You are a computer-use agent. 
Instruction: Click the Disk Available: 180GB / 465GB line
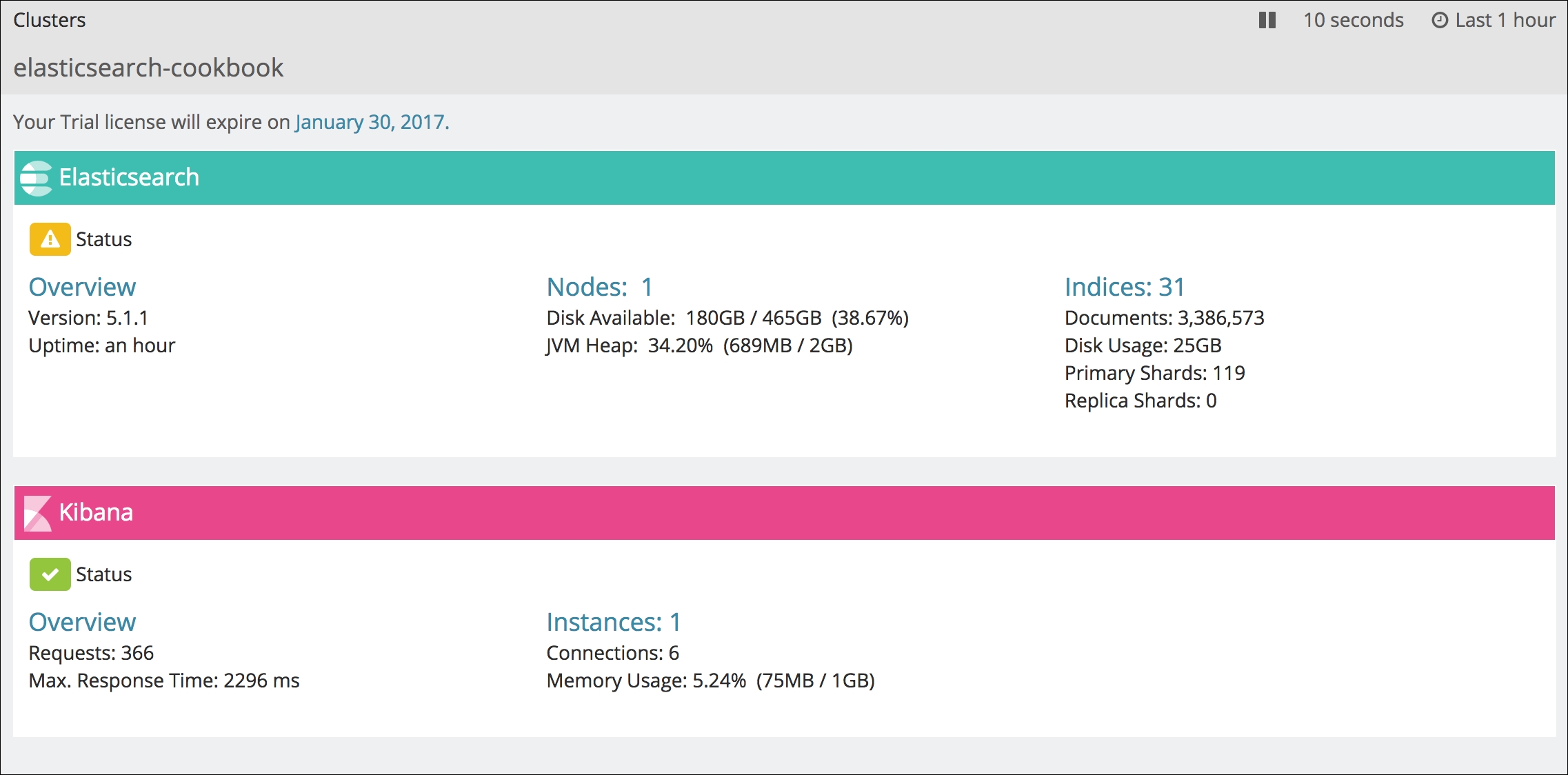[727, 318]
